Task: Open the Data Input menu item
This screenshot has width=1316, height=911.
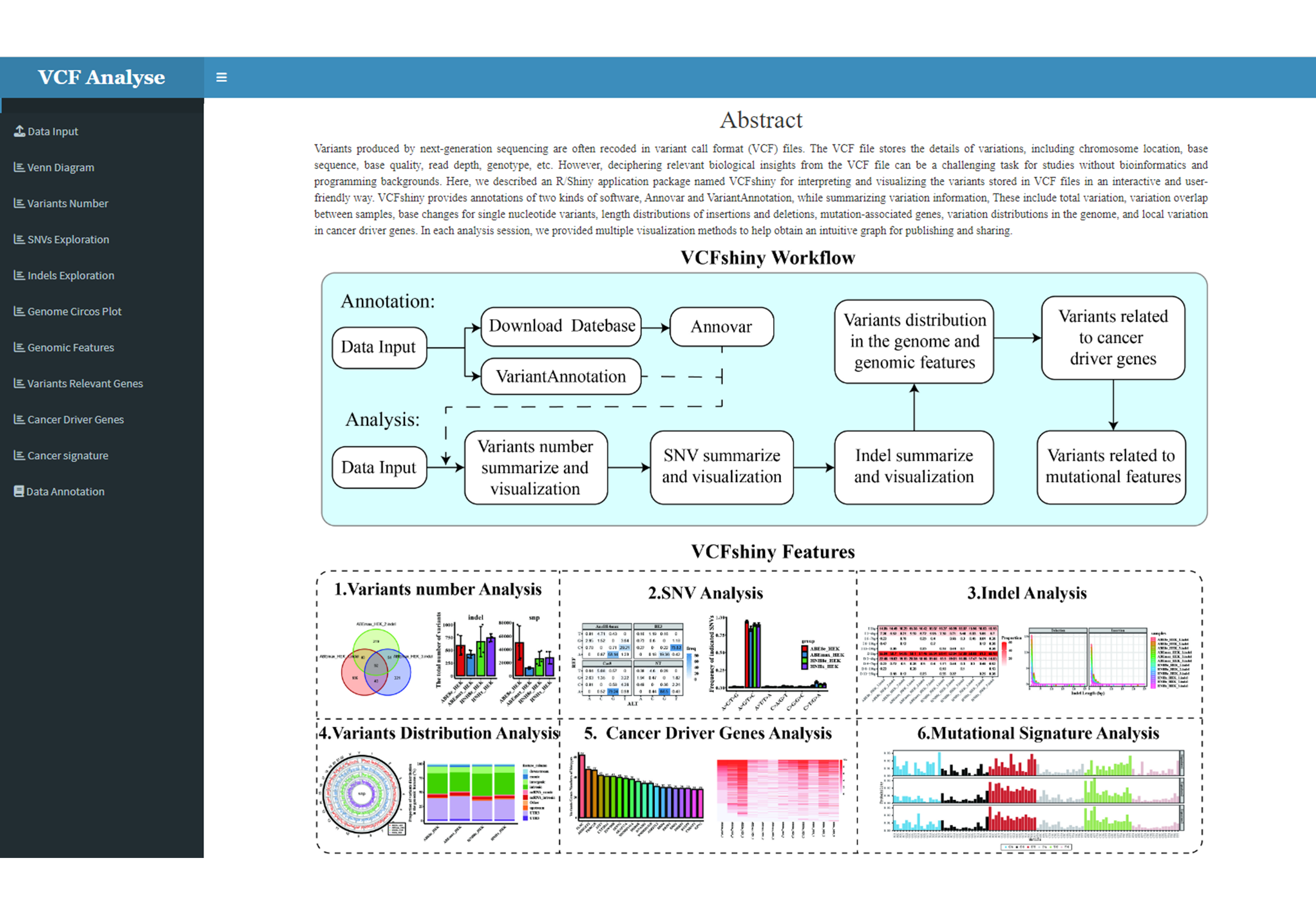Action: pyautogui.click(x=102, y=131)
